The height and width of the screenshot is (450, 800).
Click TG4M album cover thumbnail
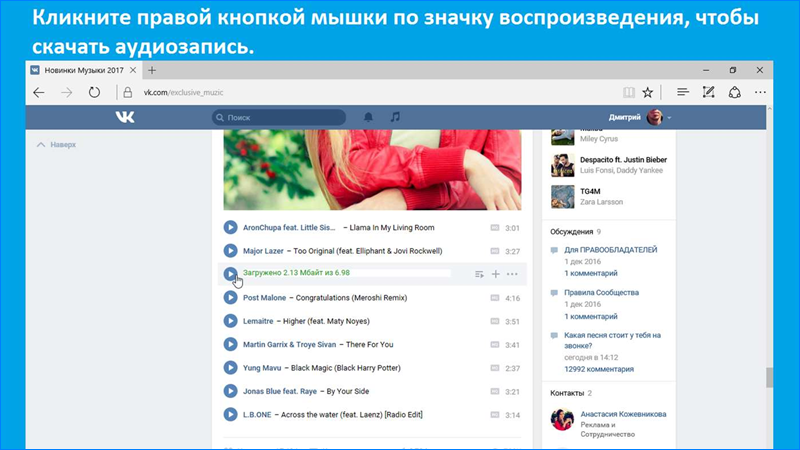(x=563, y=197)
